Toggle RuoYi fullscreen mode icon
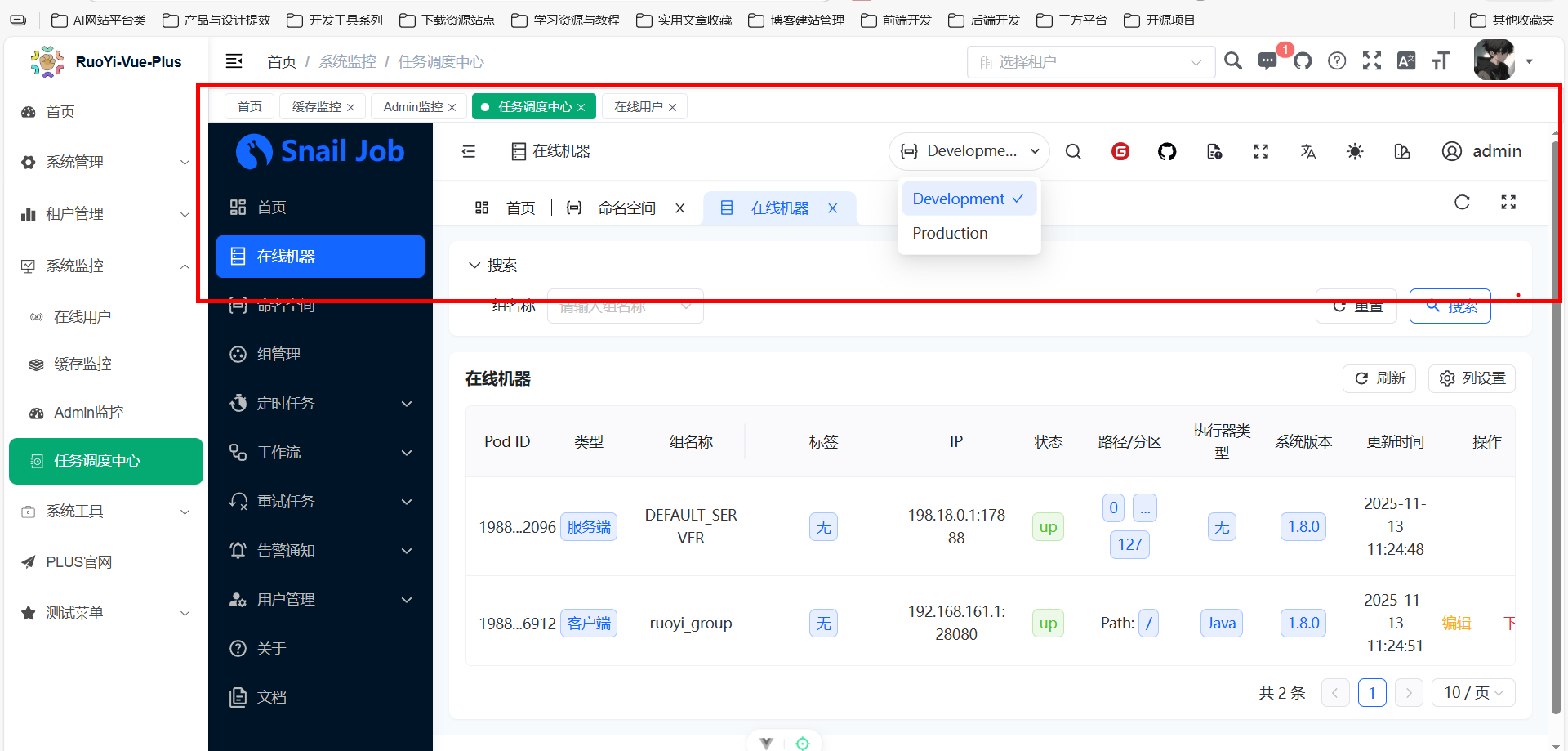The height and width of the screenshot is (751, 1568). point(1372,61)
